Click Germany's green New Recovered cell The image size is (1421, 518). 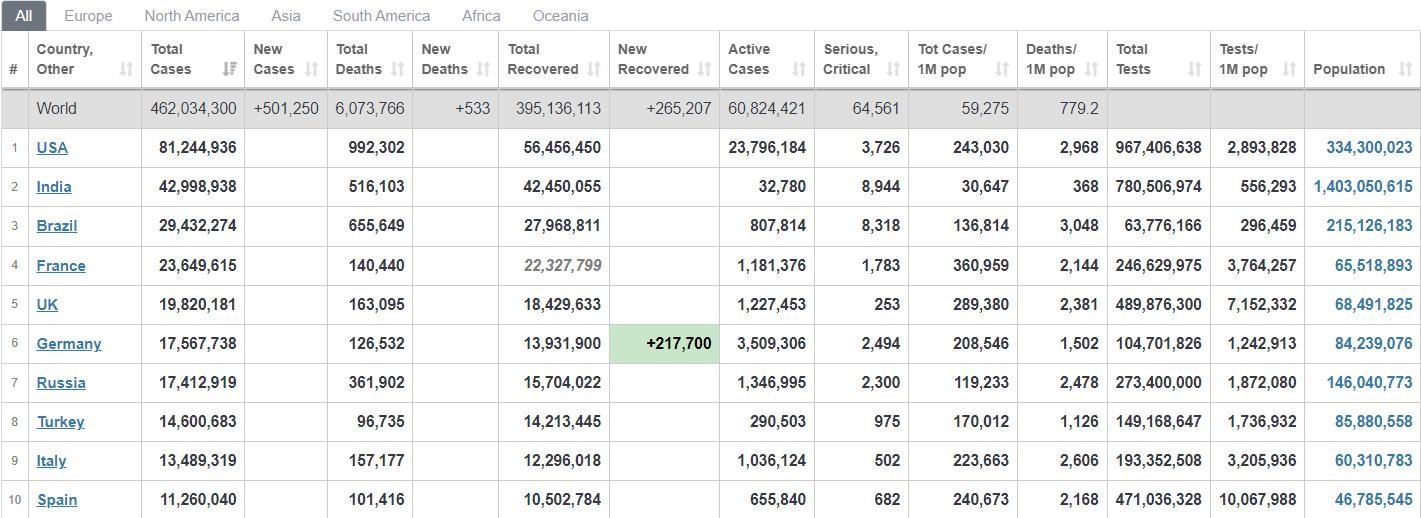coord(664,344)
